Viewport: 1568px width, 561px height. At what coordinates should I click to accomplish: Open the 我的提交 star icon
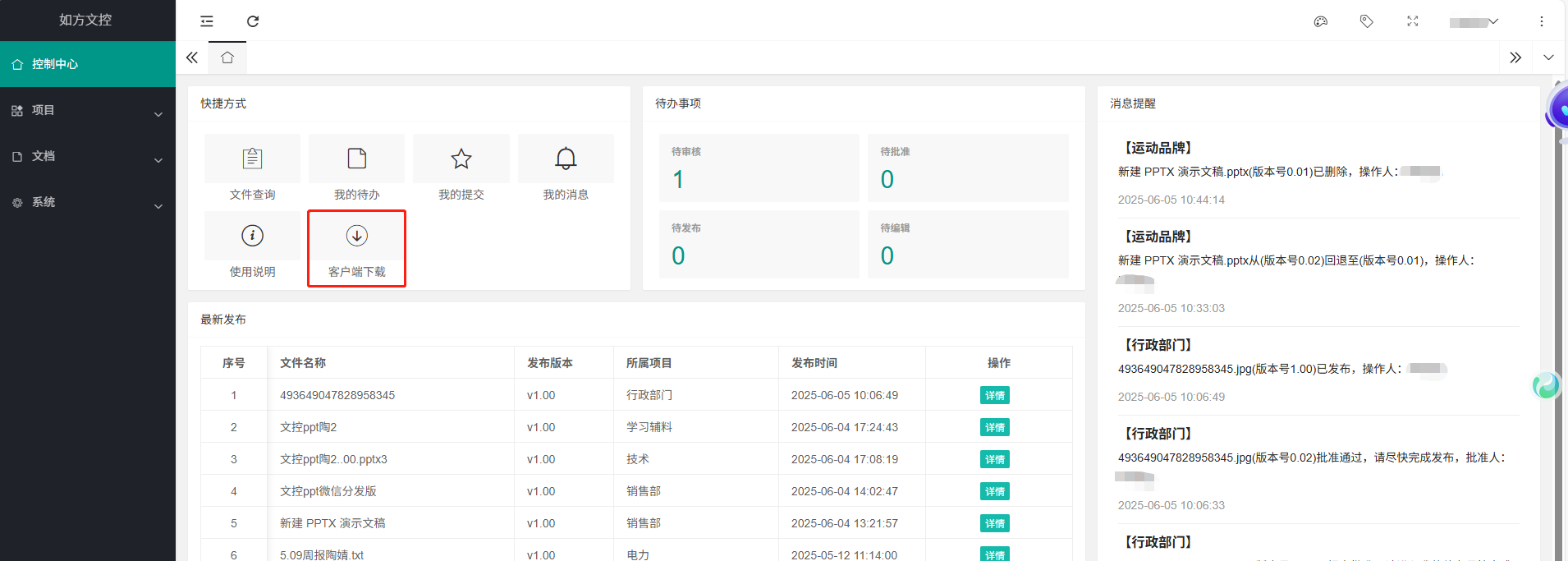[x=461, y=159]
